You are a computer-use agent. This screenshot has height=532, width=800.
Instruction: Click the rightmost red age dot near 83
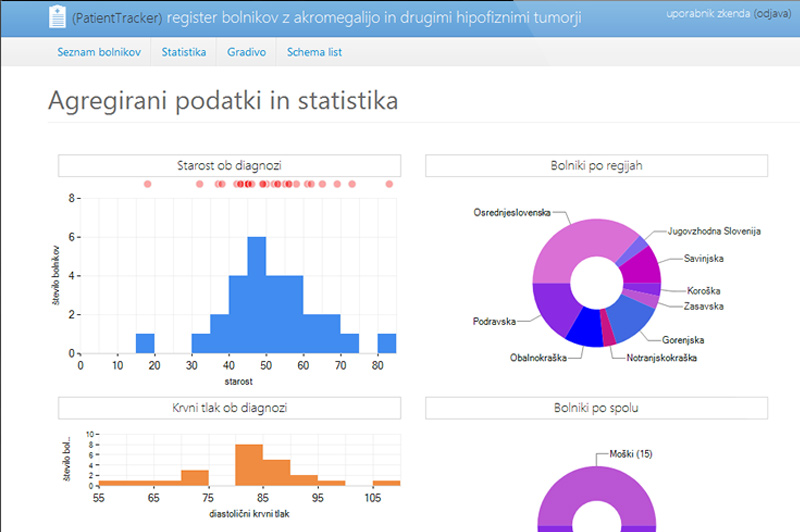(389, 184)
